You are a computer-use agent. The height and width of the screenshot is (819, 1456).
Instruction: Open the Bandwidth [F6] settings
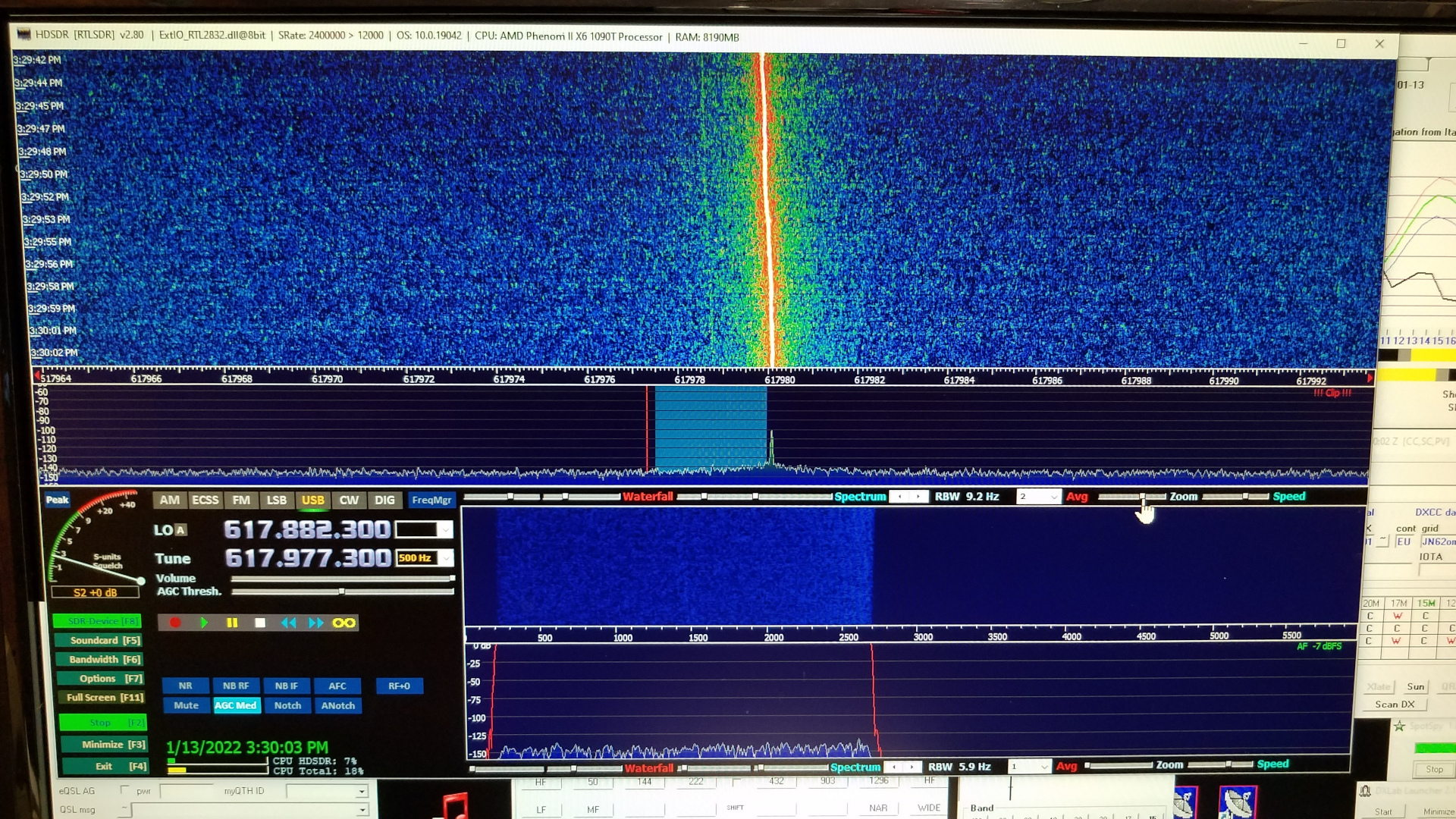point(101,660)
